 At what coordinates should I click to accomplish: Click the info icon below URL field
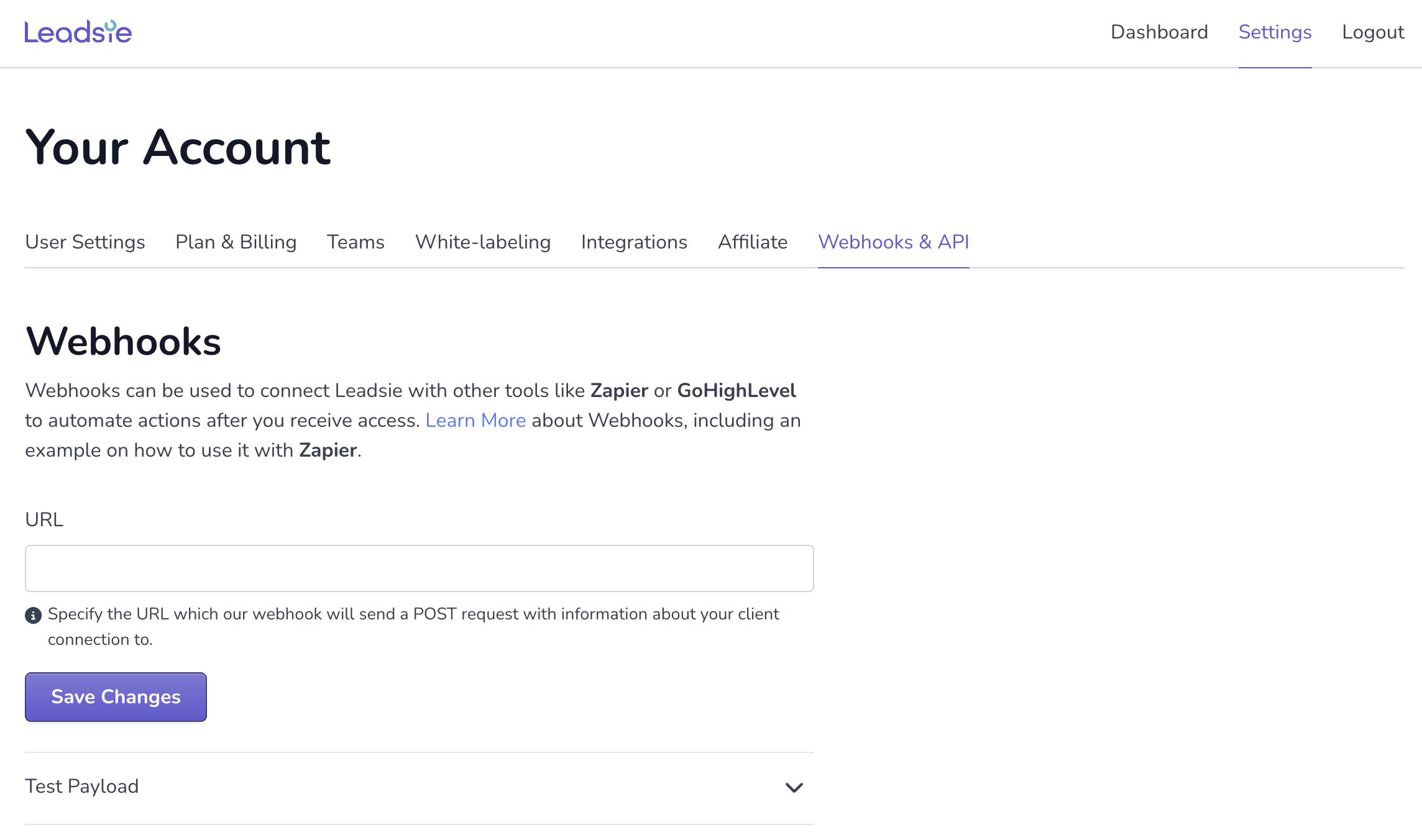[33, 615]
